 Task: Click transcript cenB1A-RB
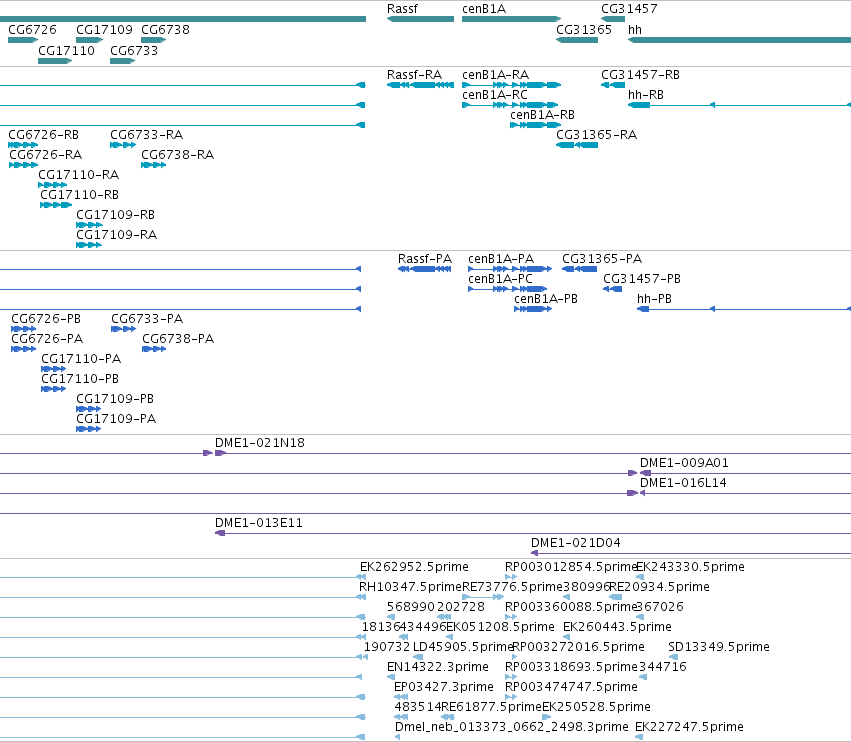click(x=535, y=125)
